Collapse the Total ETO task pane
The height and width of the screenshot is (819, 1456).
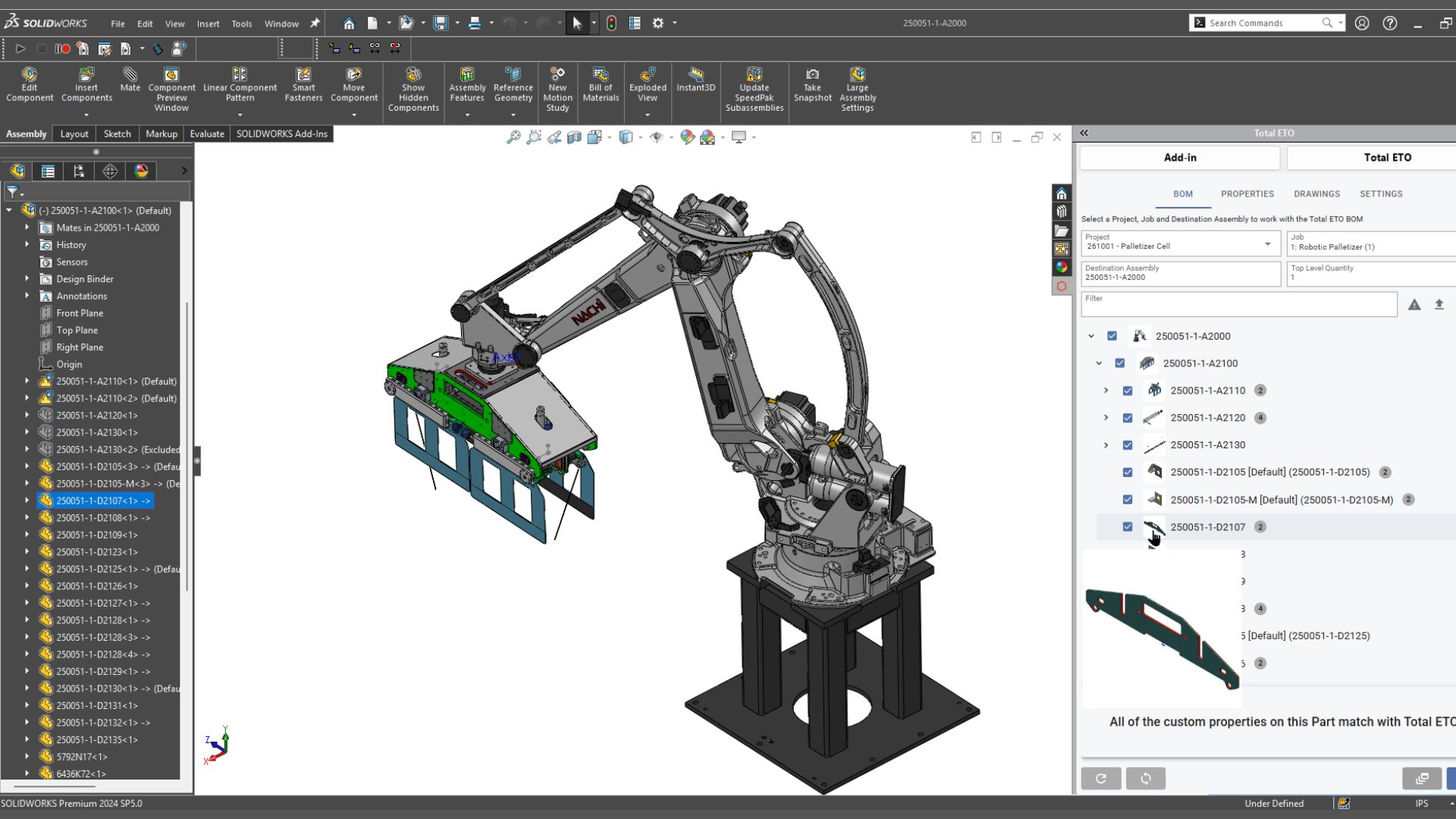tap(1084, 133)
